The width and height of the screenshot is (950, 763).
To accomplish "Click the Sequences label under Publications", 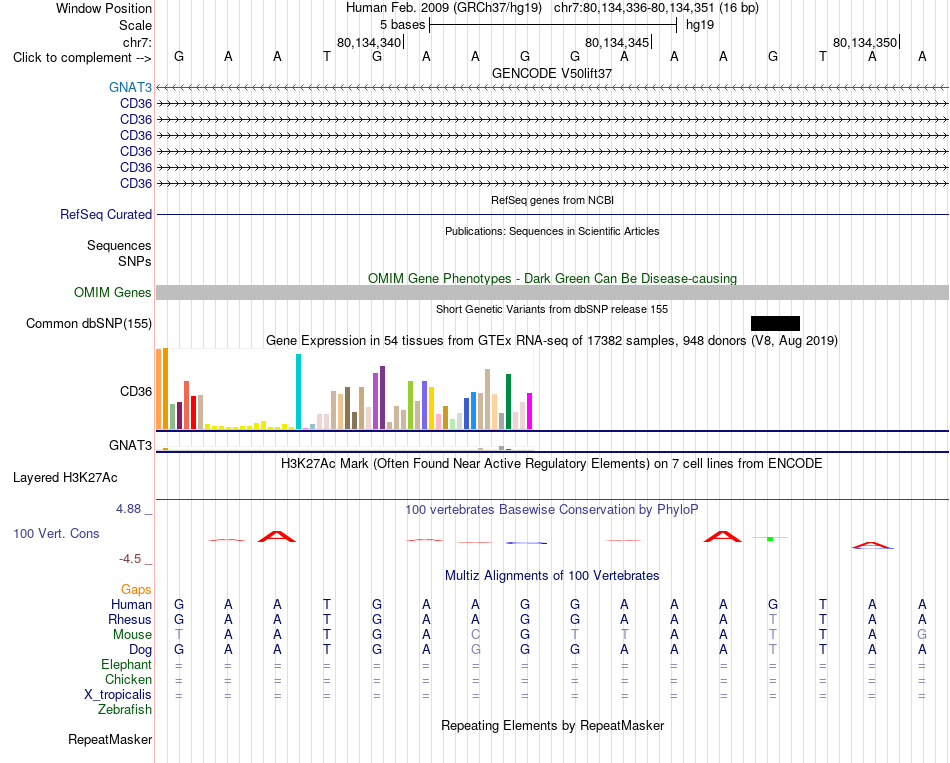I will 119,245.
